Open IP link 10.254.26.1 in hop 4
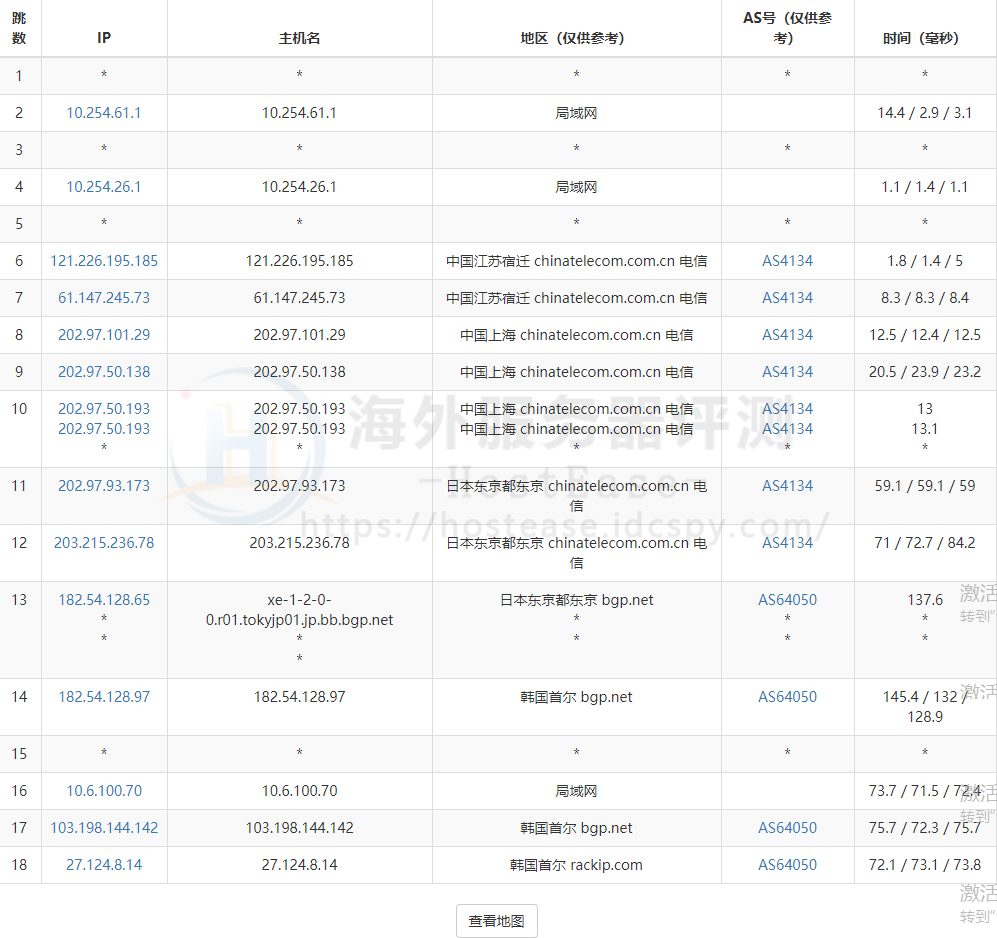This screenshot has height=938, width=997. (104, 187)
